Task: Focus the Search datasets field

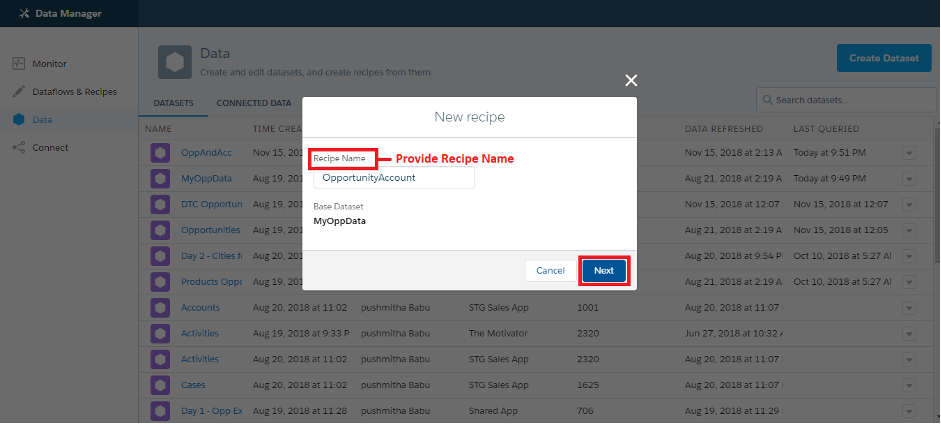Action: click(844, 100)
